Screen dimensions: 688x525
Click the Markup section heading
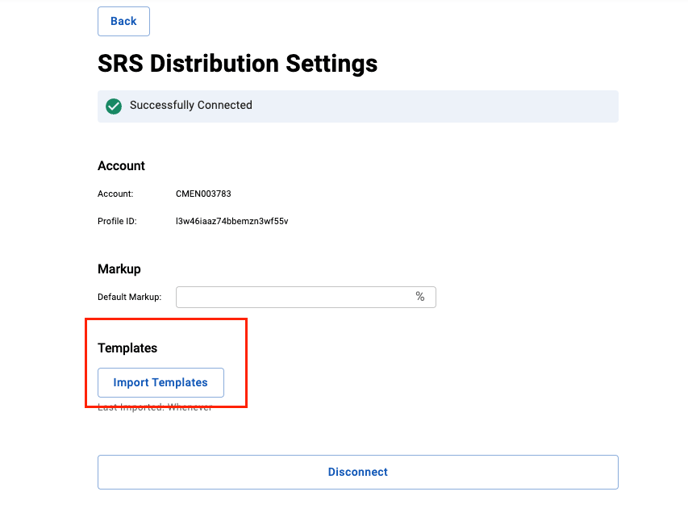pyautogui.click(x=119, y=268)
